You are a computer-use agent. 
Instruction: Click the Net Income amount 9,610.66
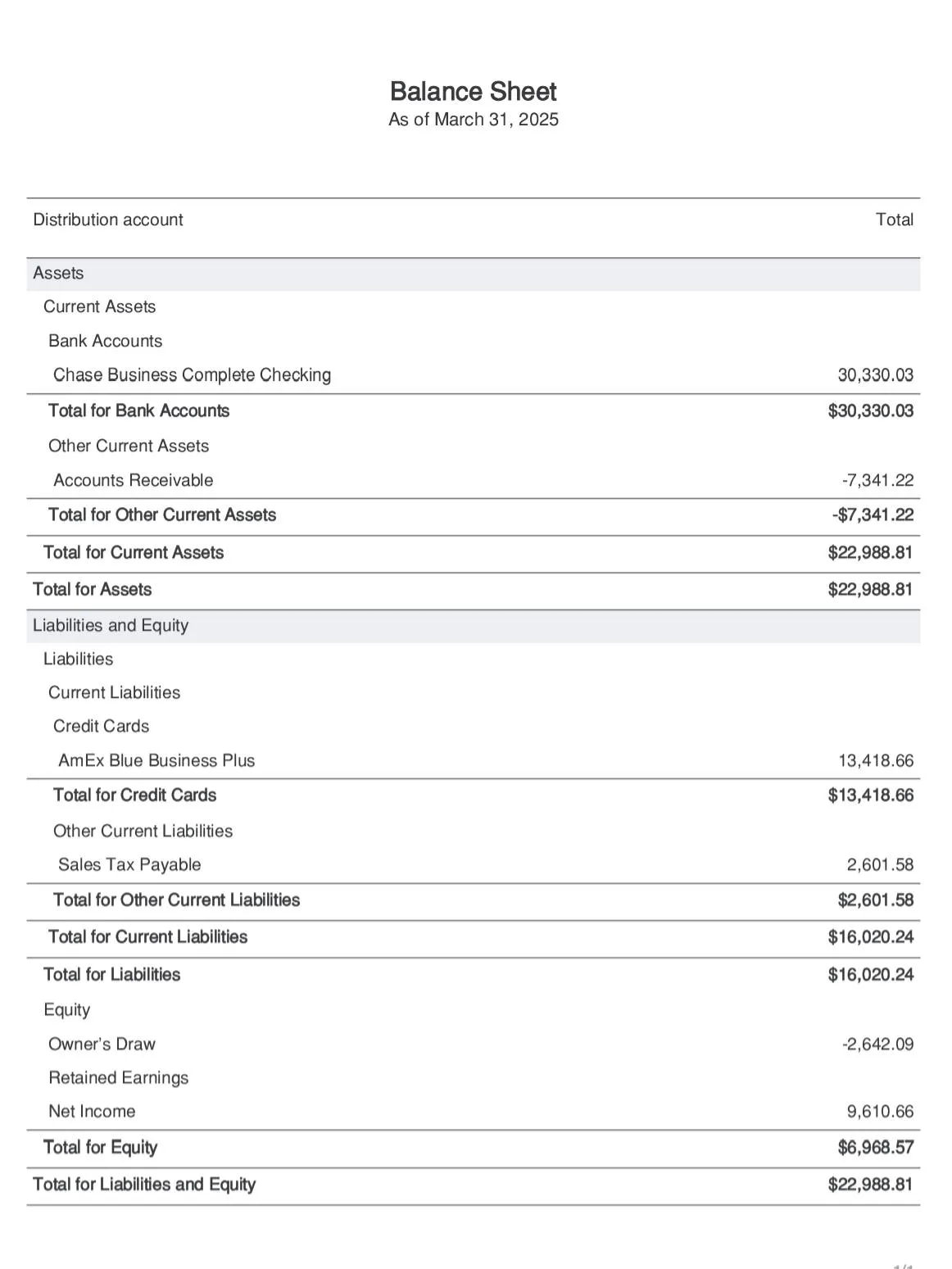click(879, 1112)
